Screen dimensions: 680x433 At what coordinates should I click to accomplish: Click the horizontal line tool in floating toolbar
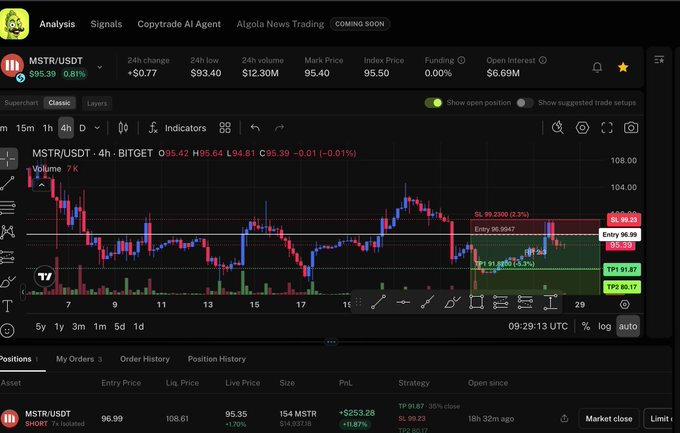tap(403, 302)
